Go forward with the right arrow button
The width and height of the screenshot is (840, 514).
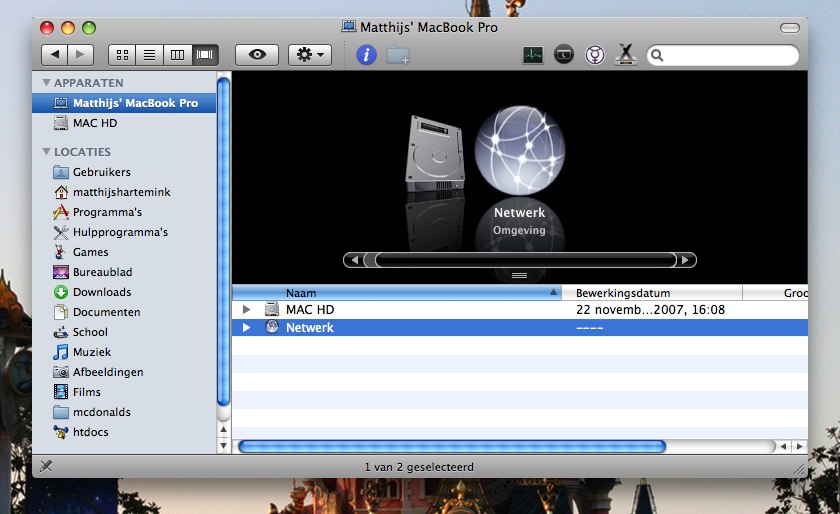(x=80, y=55)
